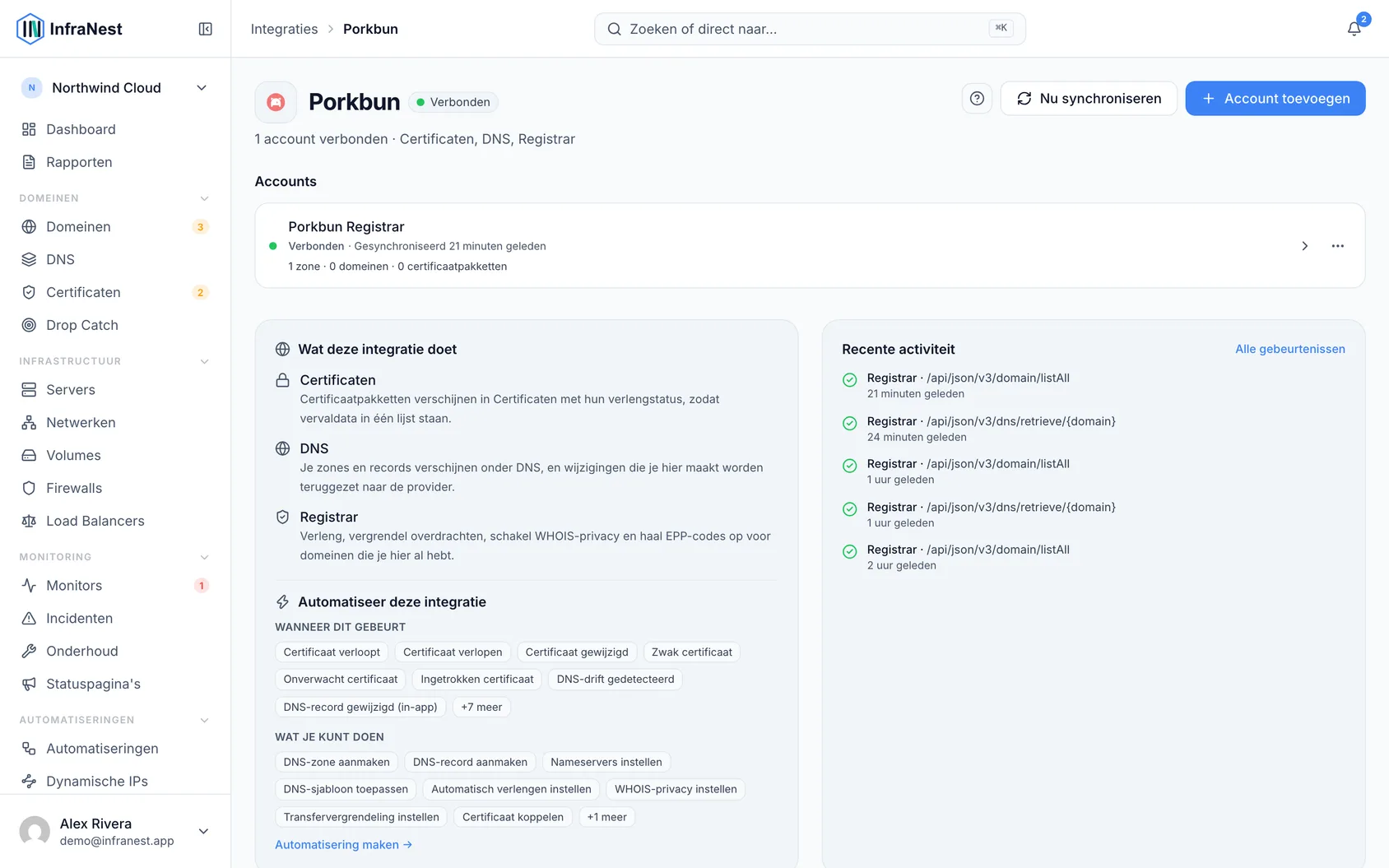Go to Rapporten in the sidebar
Viewport: 1389px width, 868px height.
(115, 162)
